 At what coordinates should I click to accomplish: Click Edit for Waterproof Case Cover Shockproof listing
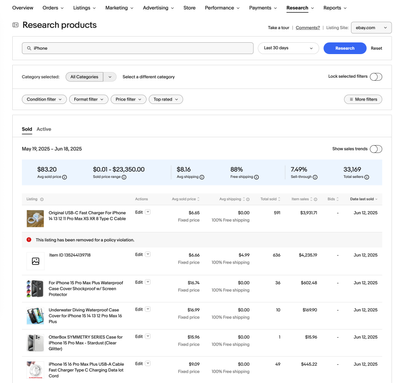tap(139, 282)
